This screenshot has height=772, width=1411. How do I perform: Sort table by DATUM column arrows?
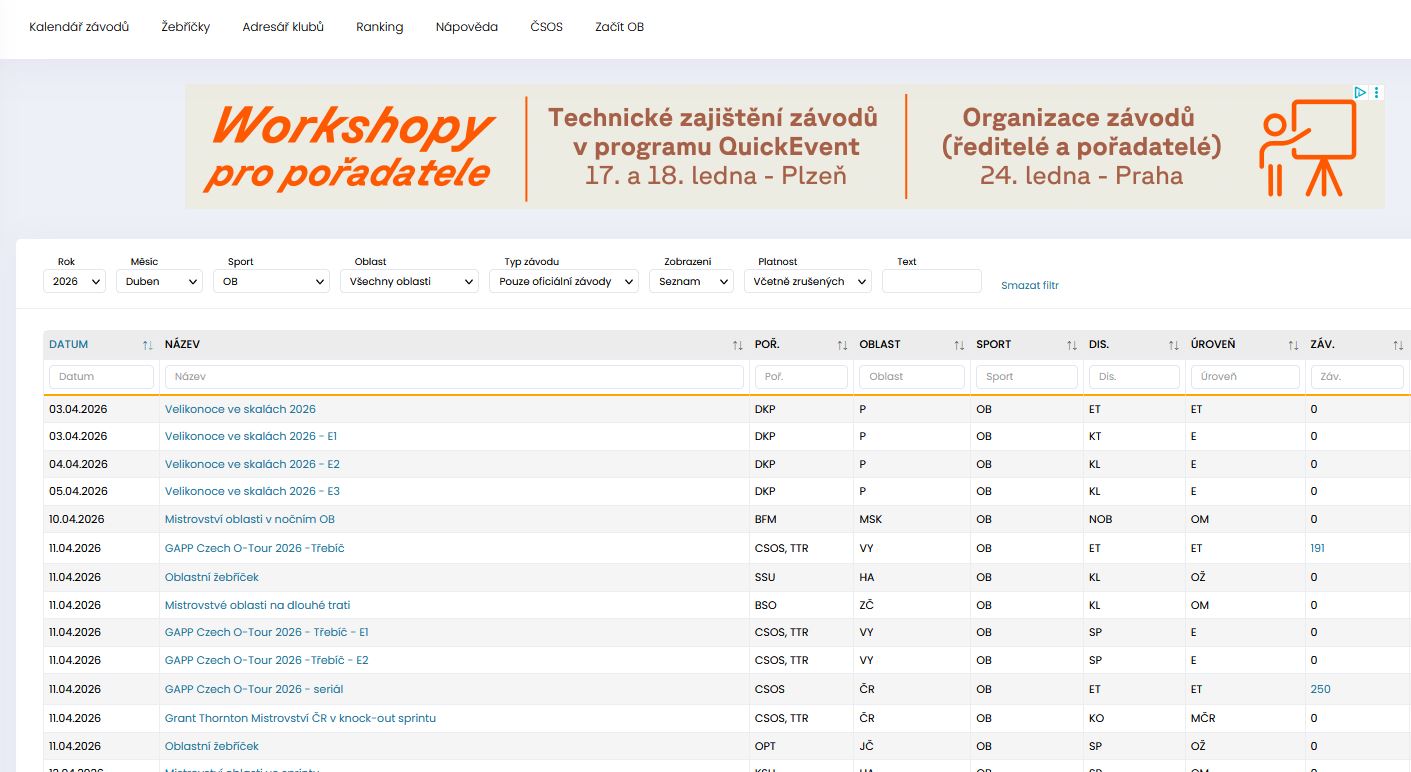[147, 345]
